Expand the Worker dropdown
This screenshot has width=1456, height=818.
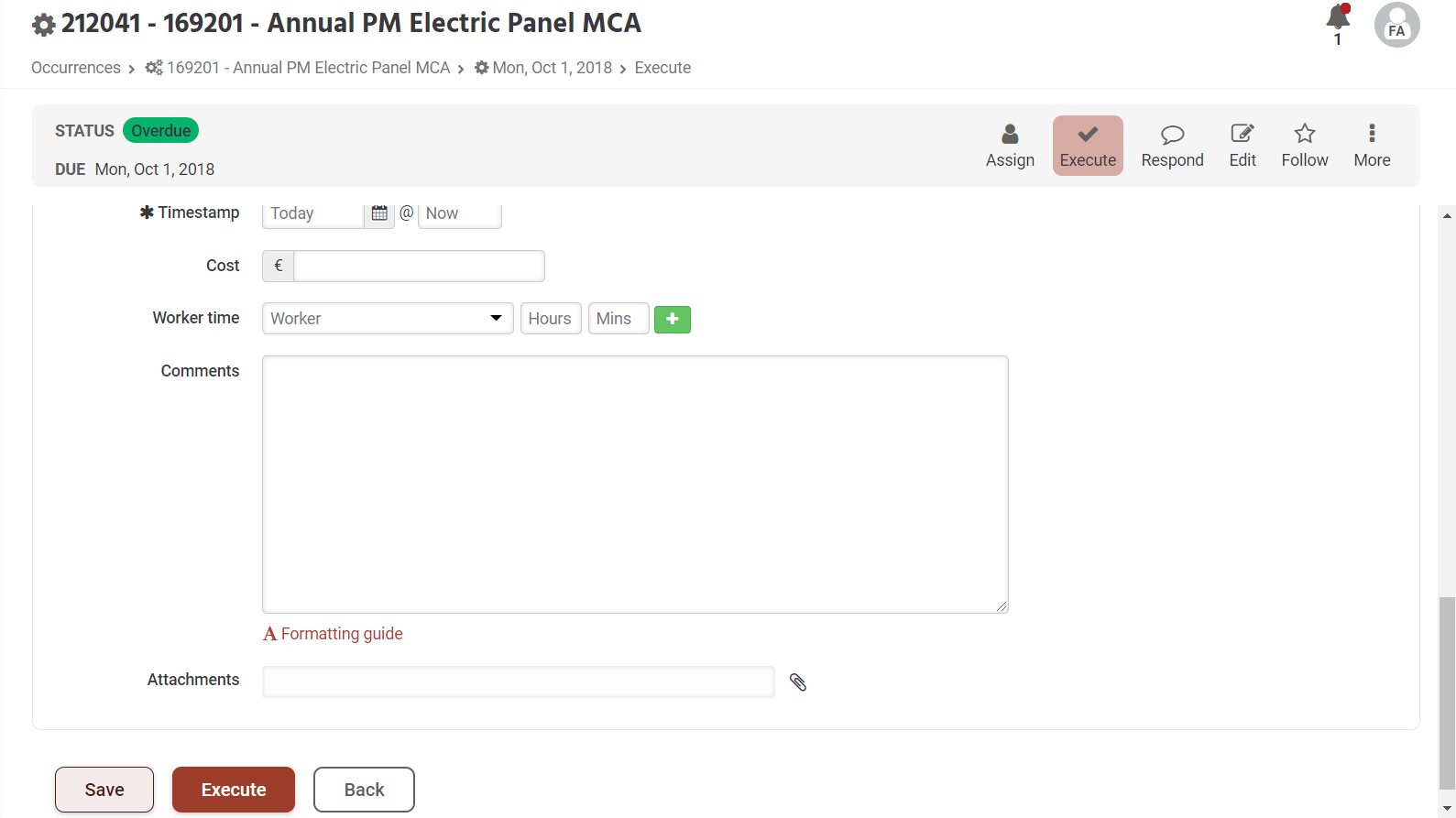pos(388,319)
